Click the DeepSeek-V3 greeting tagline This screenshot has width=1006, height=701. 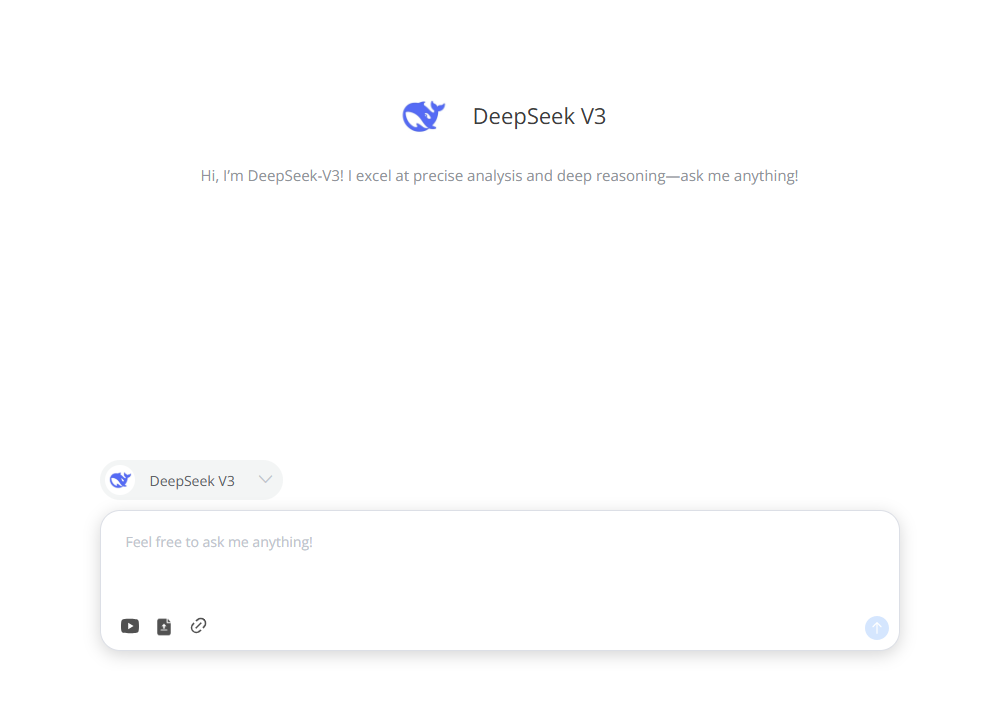pos(500,175)
